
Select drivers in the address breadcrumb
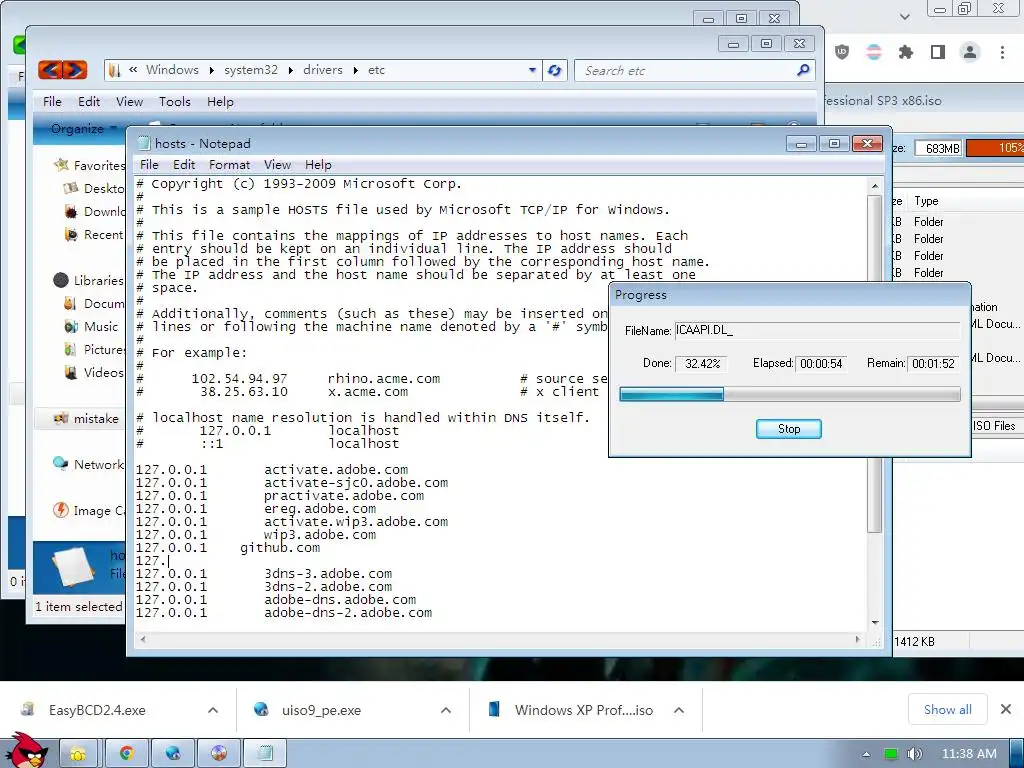click(323, 70)
